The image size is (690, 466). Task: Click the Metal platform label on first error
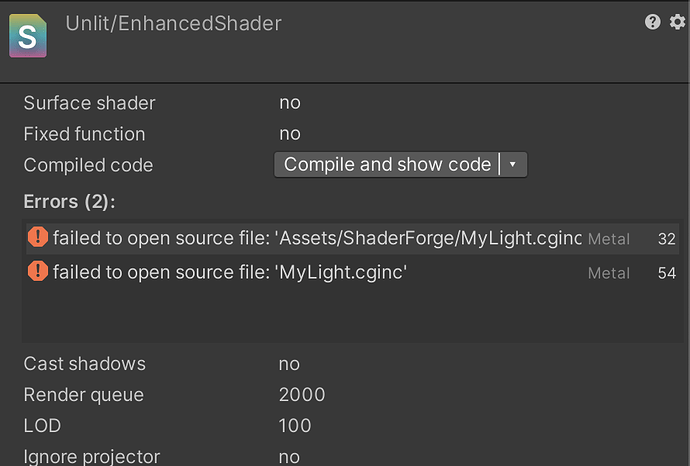click(x=609, y=239)
